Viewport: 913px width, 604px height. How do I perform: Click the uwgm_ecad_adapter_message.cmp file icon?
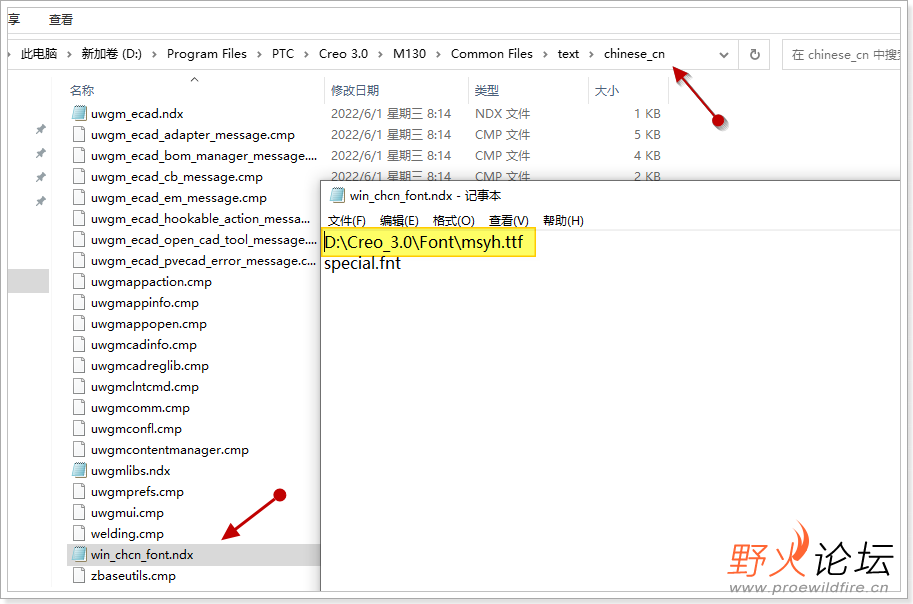coord(79,135)
